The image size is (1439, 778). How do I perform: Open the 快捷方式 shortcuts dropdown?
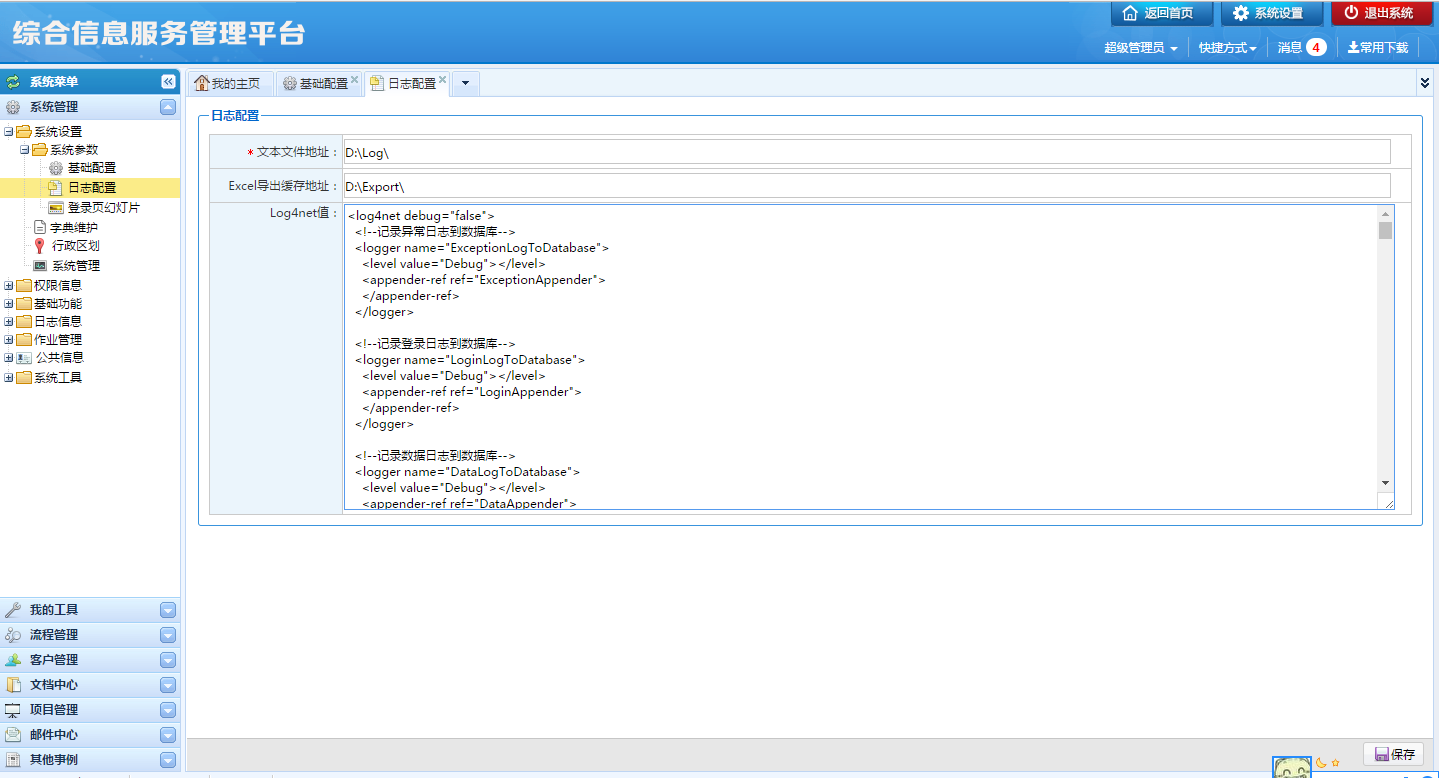(1228, 47)
